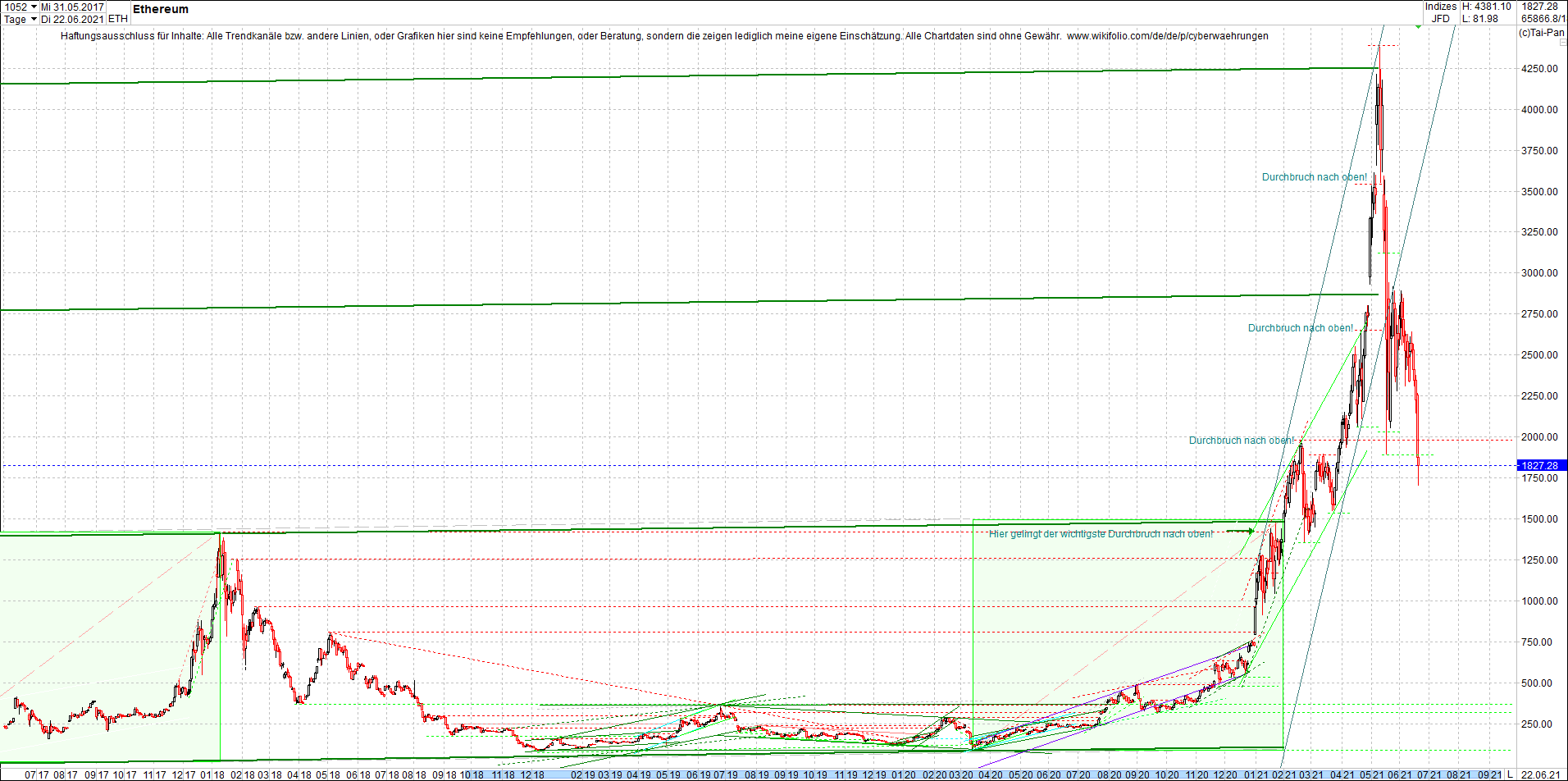Select the "ETH" symbol field
Image resolution: width=1568 pixels, height=781 pixels.
[x=117, y=19]
